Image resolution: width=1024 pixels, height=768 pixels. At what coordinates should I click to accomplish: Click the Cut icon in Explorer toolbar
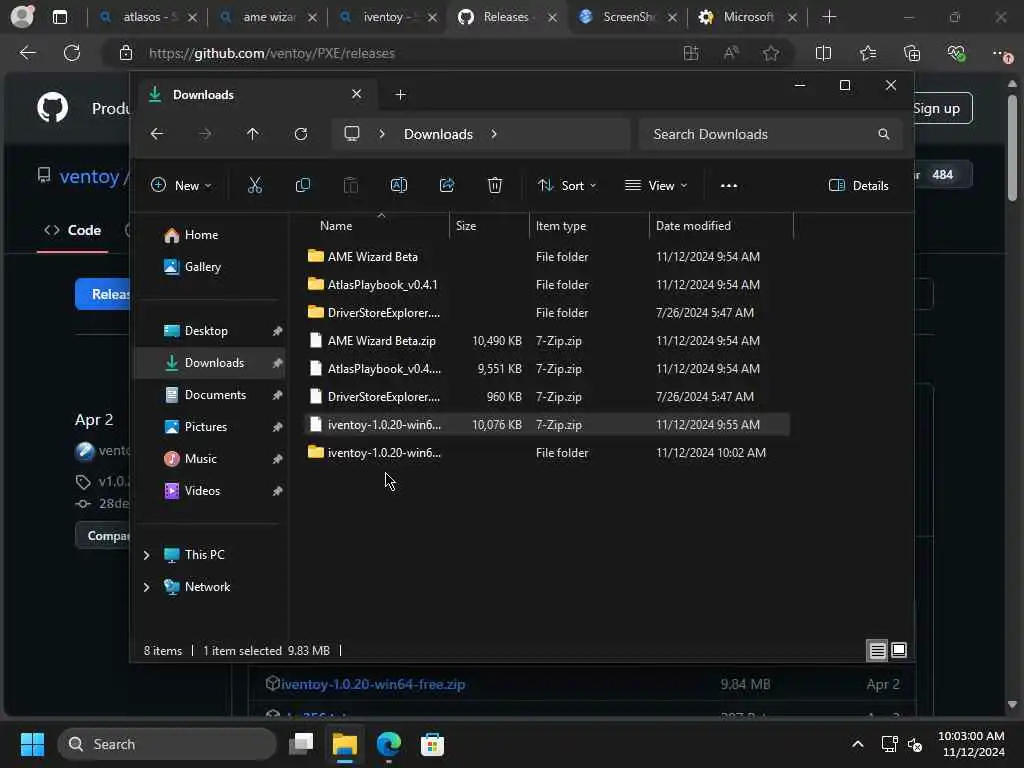(x=255, y=185)
